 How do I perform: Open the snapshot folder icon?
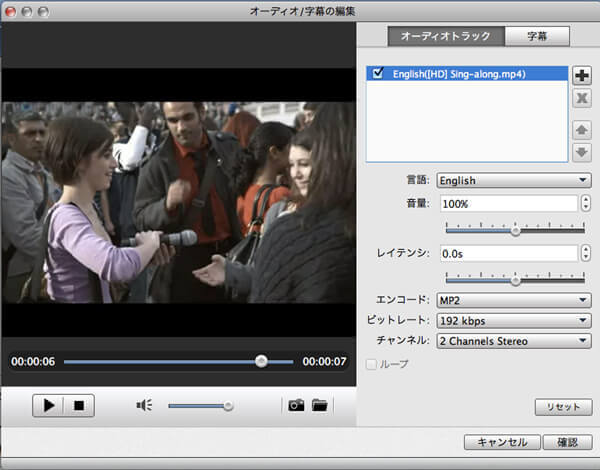pos(319,405)
